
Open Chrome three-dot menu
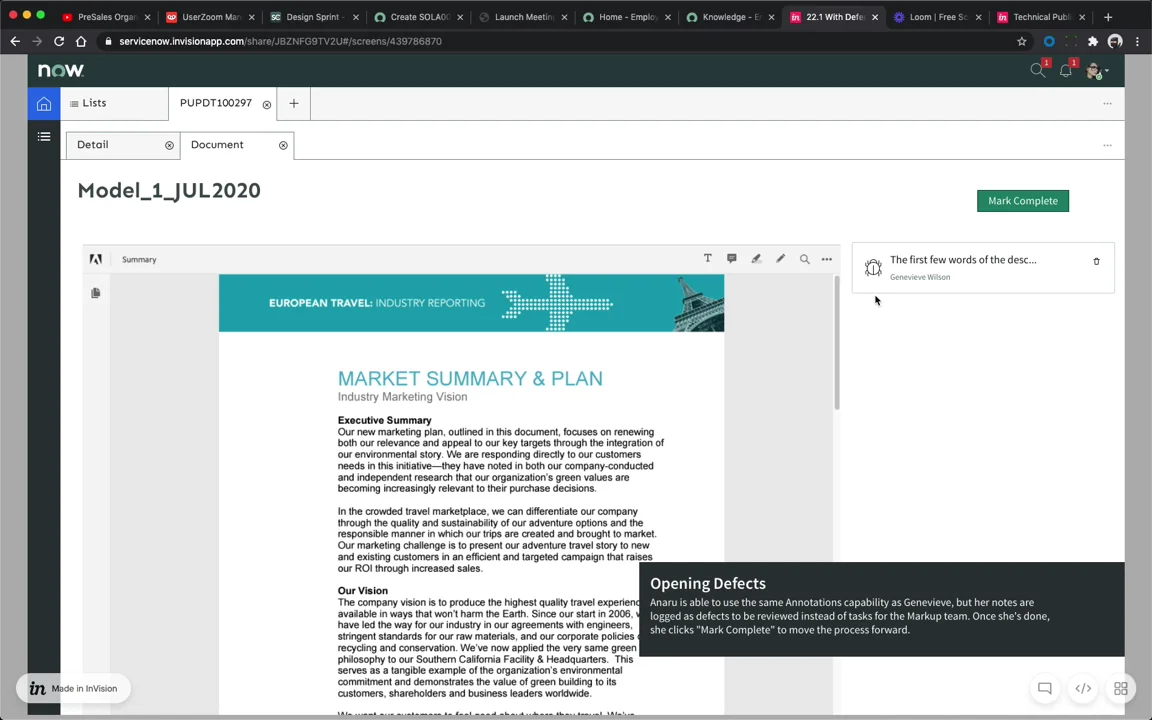(1137, 41)
